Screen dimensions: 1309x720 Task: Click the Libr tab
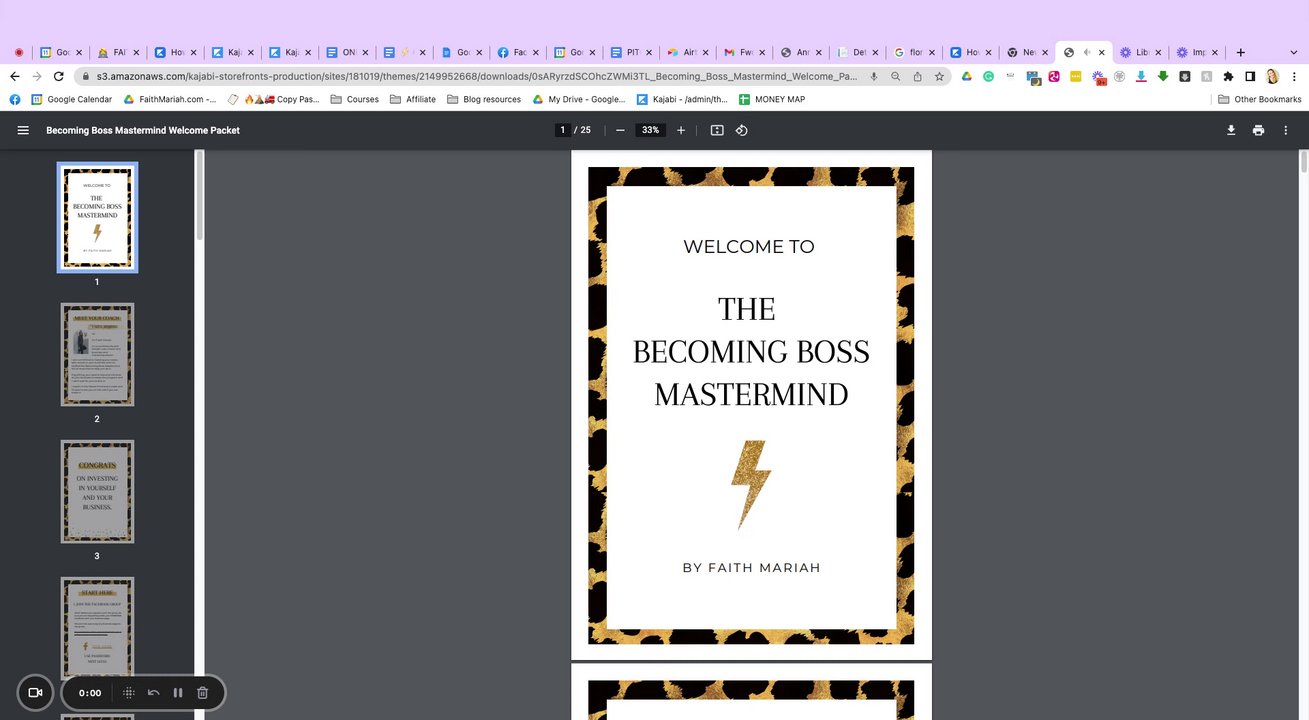(1140, 52)
